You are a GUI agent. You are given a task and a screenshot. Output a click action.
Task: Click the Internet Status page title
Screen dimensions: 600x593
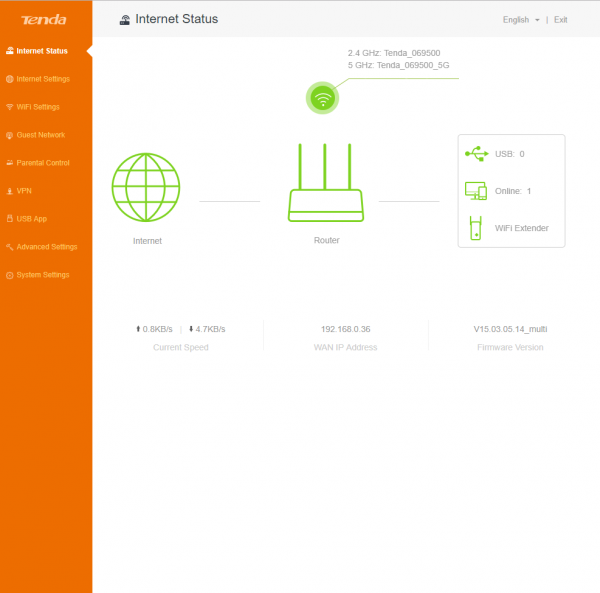click(x=176, y=19)
